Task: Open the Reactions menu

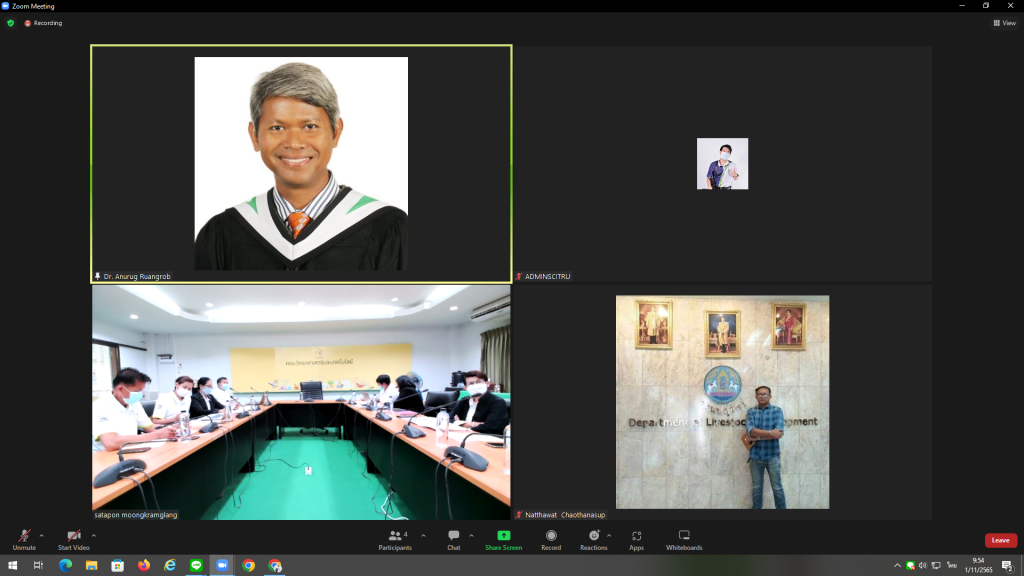Action: click(x=593, y=539)
